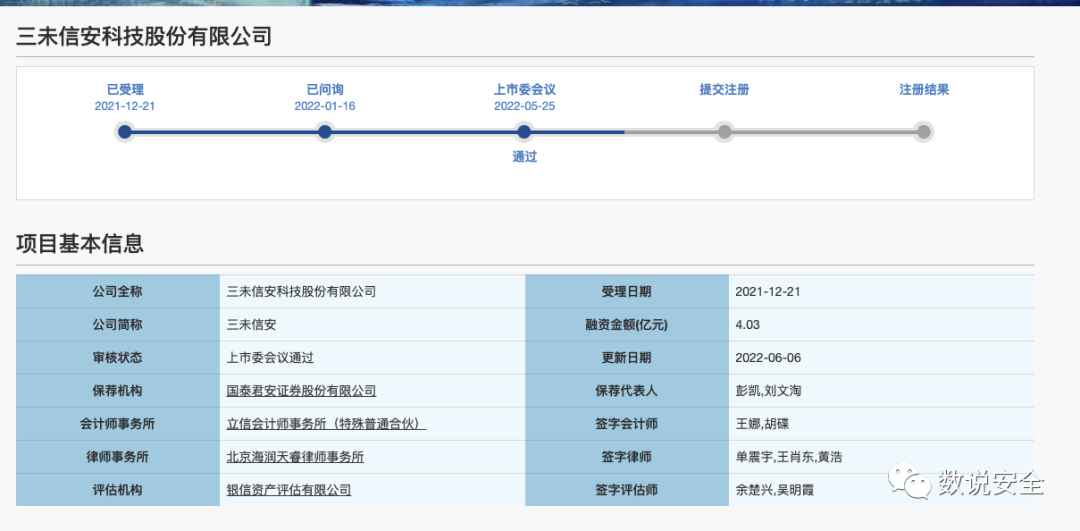1080x531 pixels.
Task: Click the 保荐机构 header cell
Action: click(118, 391)
